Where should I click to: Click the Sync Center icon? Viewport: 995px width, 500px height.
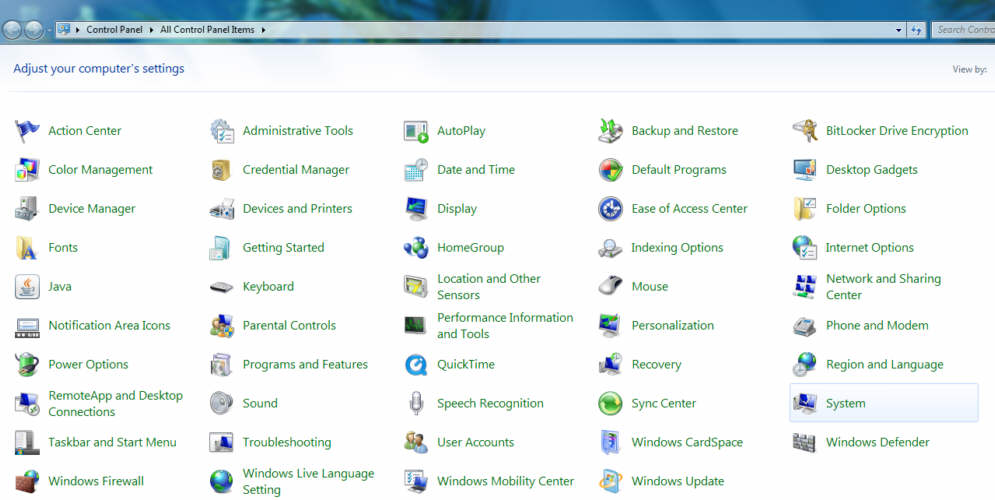[x=610, y=403]
